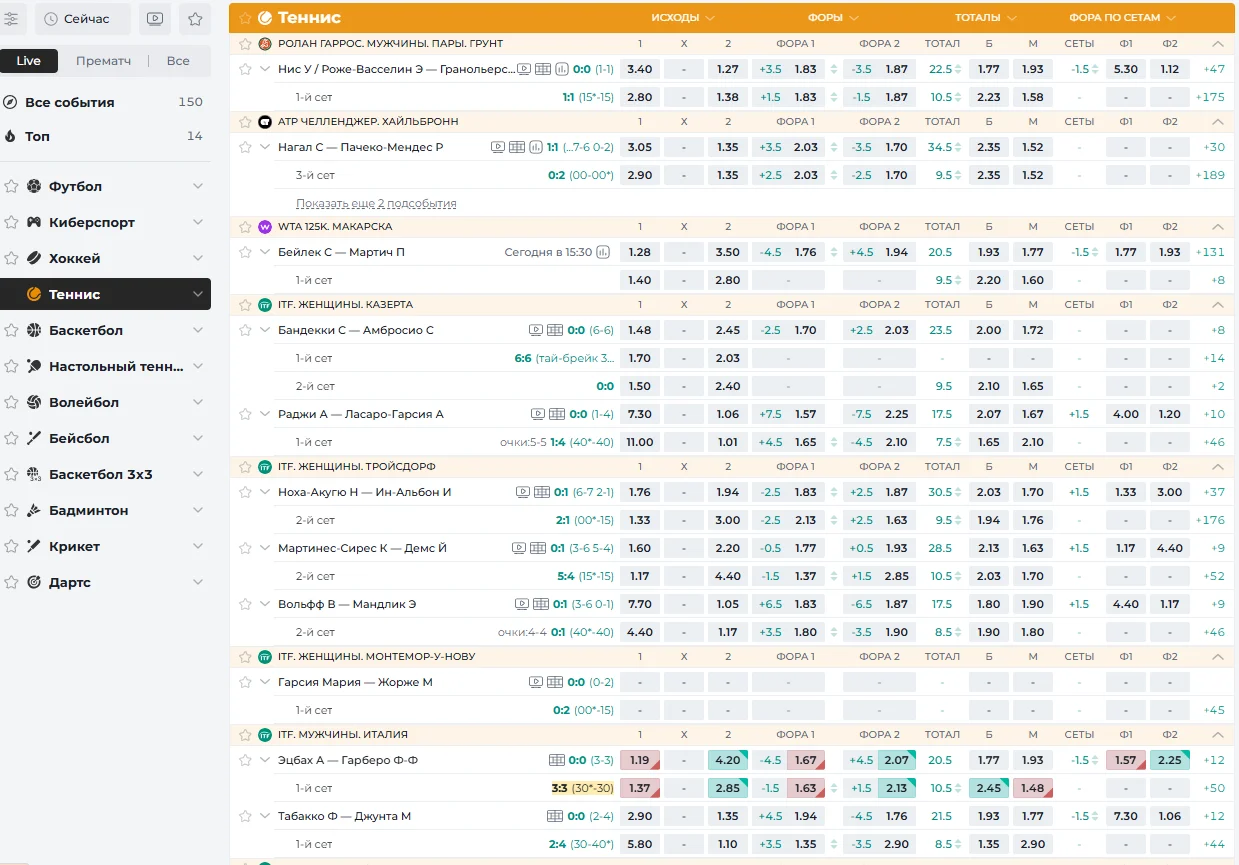Image resolution: width=1239 pixels, height=865 pixels.
Task: Open live video for Нагал — Пачеко-Мендес
Action: pos(498,147)
